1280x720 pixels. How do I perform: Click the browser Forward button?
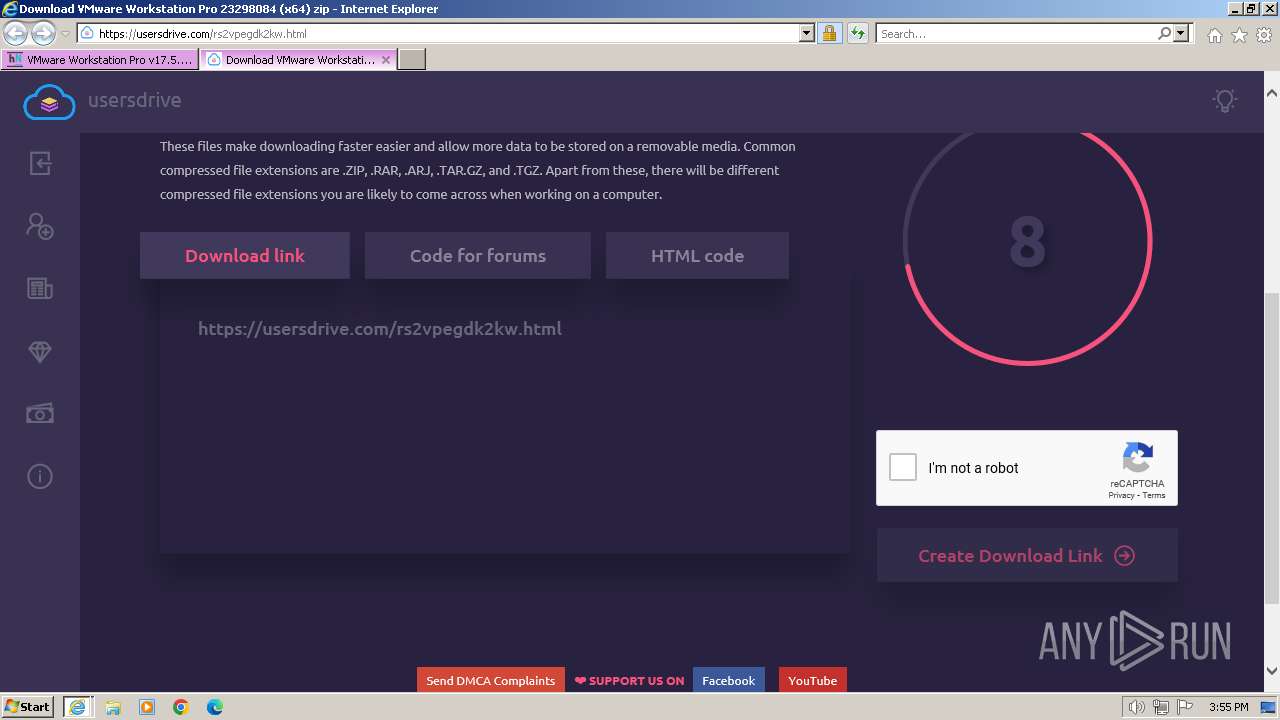tap(43, 33)
